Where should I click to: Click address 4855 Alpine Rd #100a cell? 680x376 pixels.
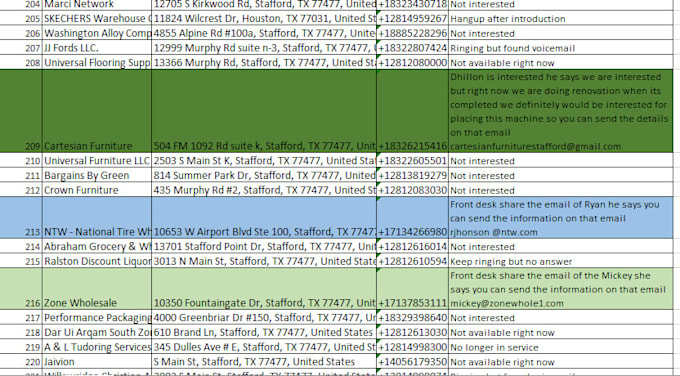[x=264, y=33]
